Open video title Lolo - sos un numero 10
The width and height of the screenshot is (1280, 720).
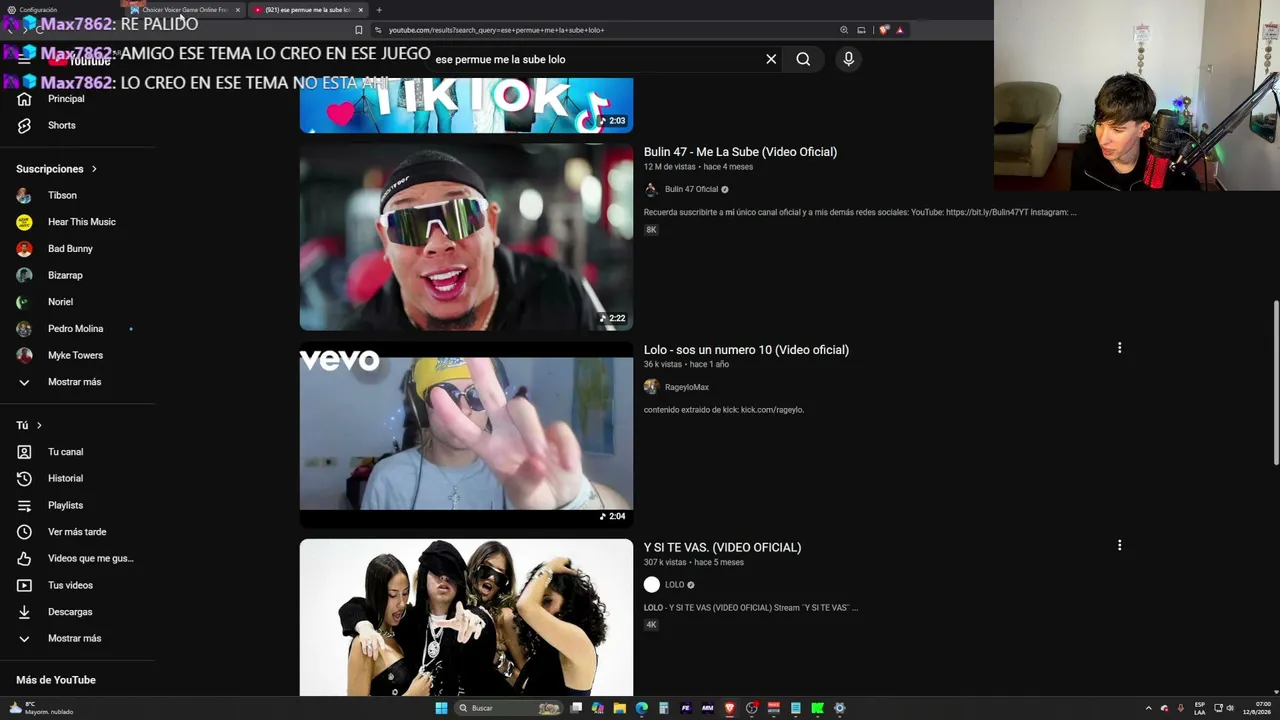tap(746, 350)
